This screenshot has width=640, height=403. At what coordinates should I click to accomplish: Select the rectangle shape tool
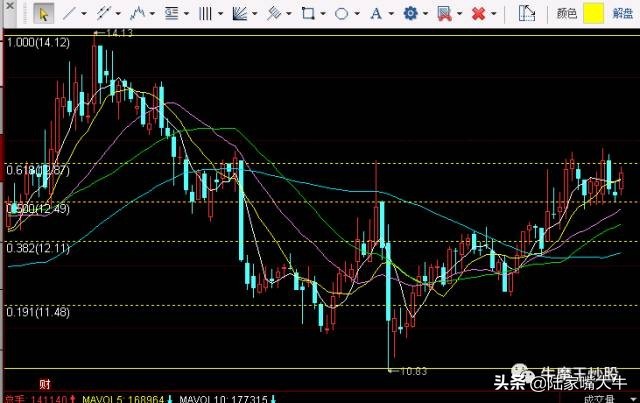click(308, 13)
